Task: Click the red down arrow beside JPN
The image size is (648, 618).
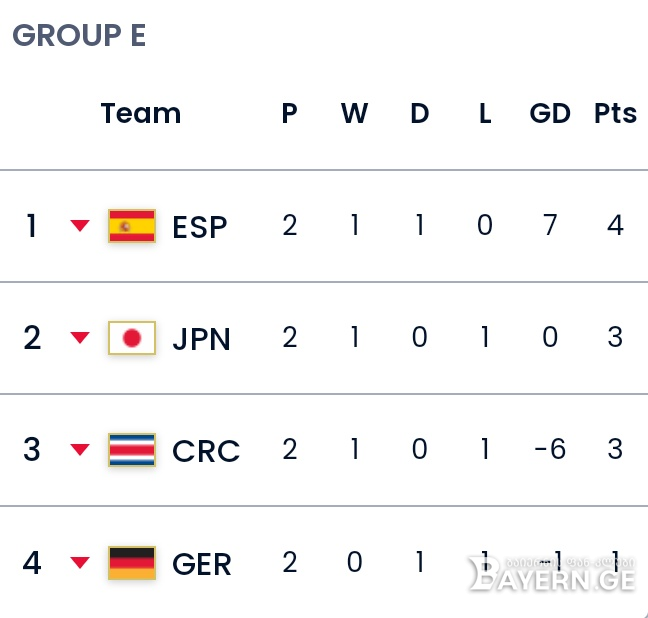Action: (80, 338)
